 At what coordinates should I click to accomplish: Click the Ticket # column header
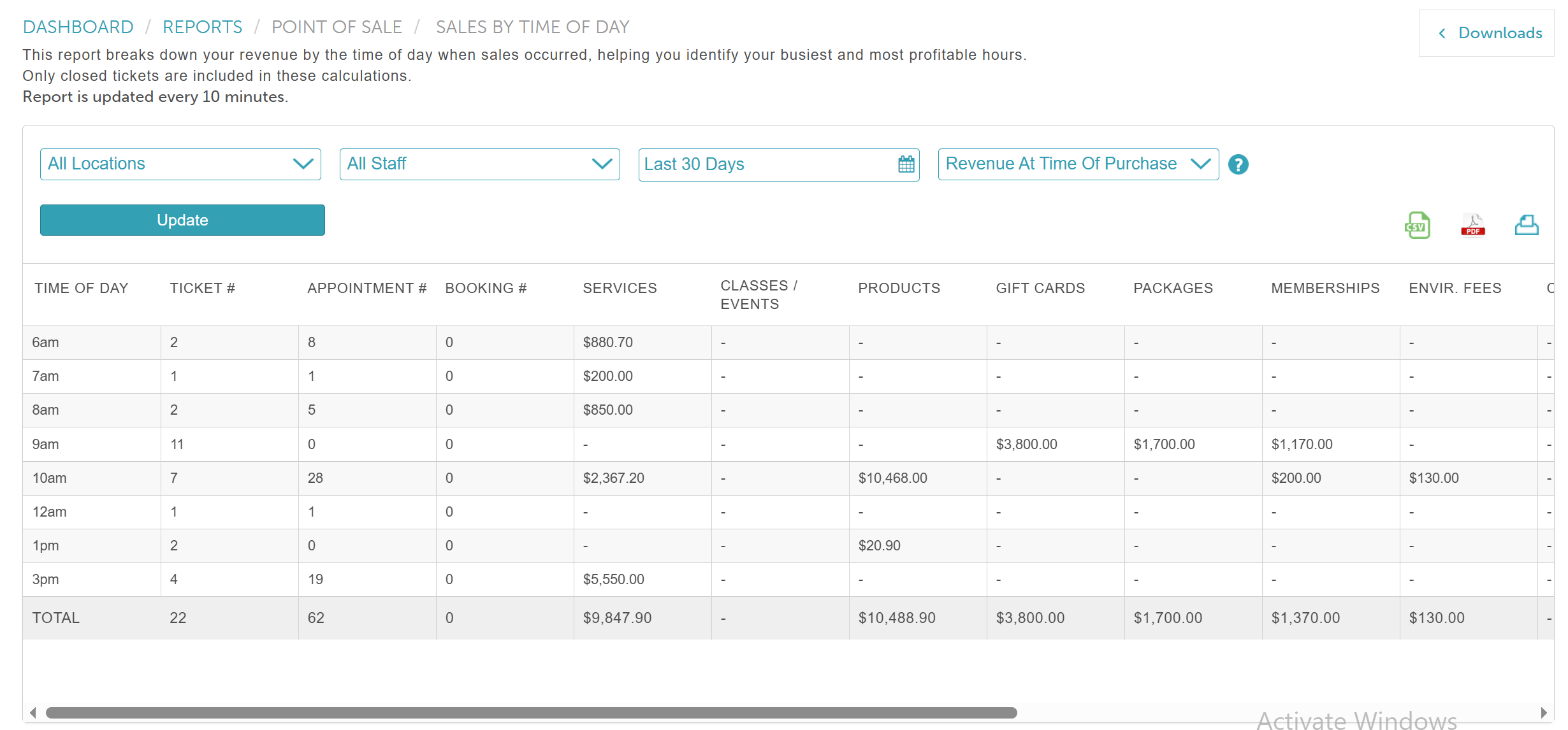click(202, 288)
